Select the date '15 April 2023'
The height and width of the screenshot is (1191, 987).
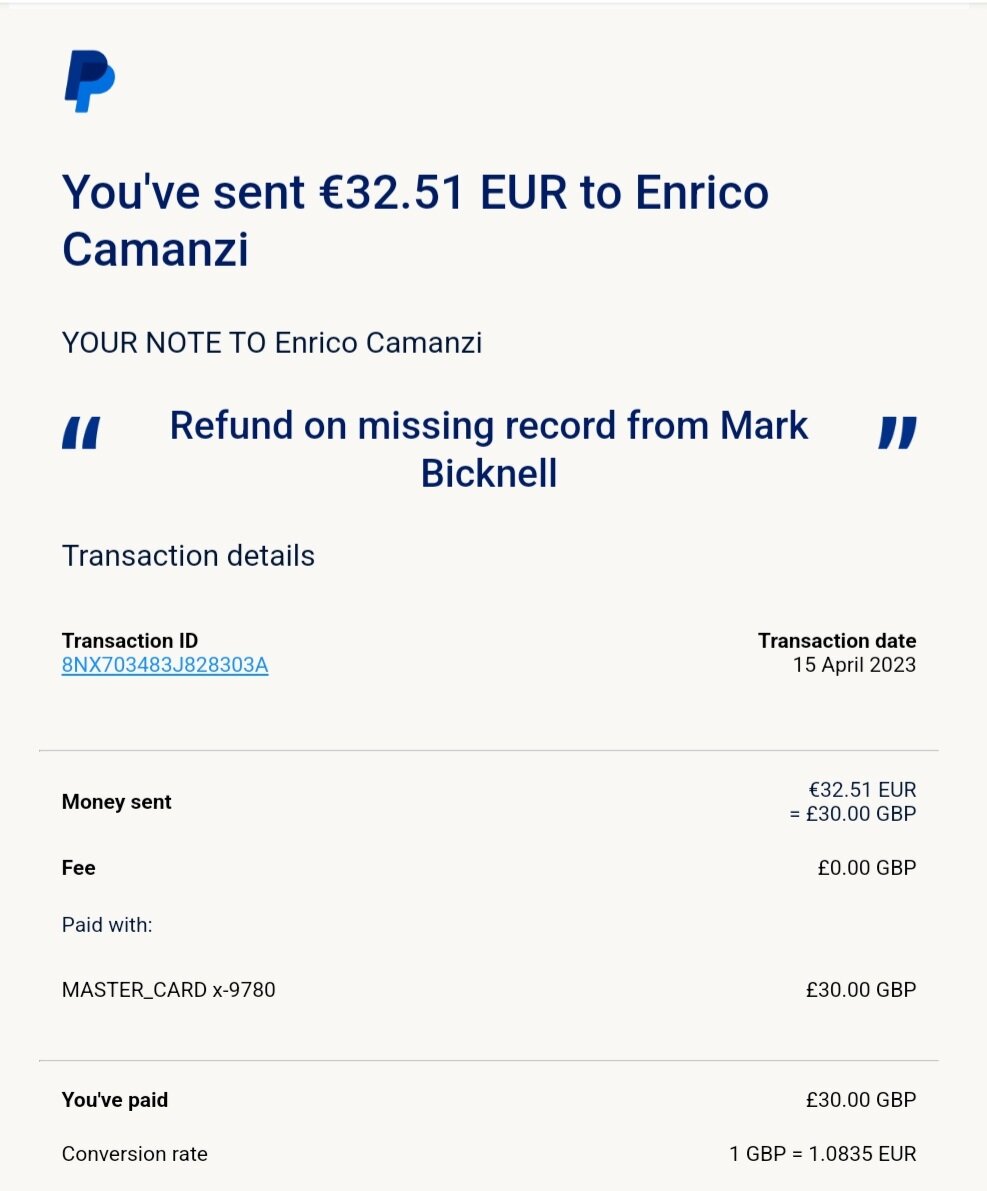[854, 665]
